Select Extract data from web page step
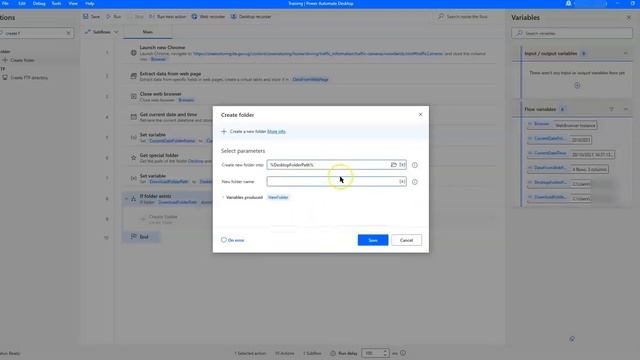640x360 pixels. pyautogui.click(x=310, y=76)
